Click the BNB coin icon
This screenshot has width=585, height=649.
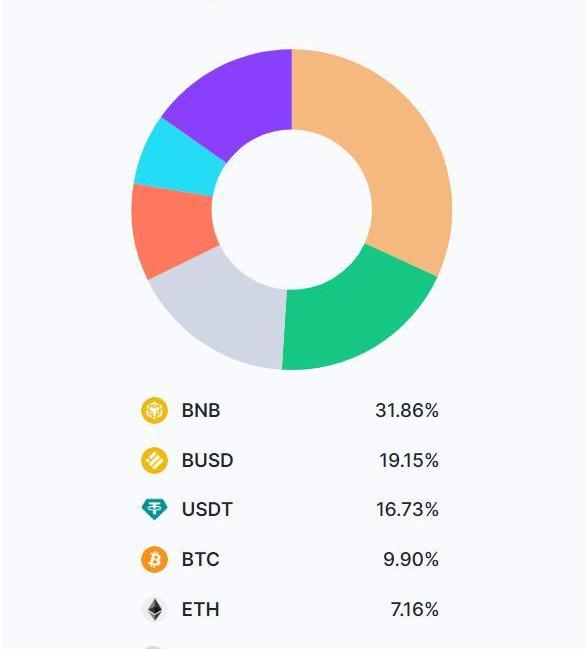coord(154,411)
